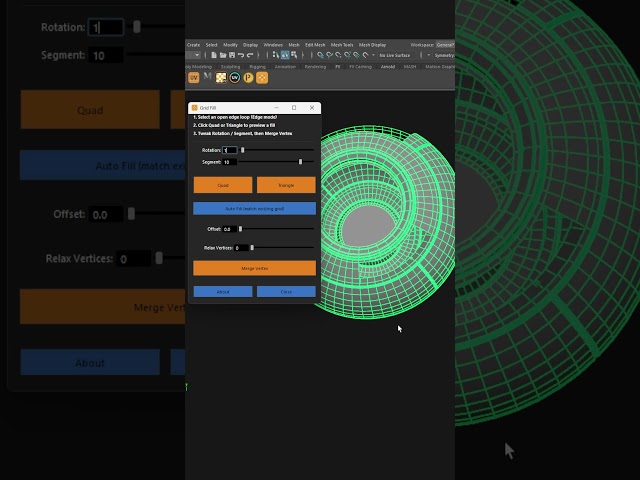Open the Symmetry dropdown arrow
The height and width of the screenshot is (480, 640).
(429, 55)
